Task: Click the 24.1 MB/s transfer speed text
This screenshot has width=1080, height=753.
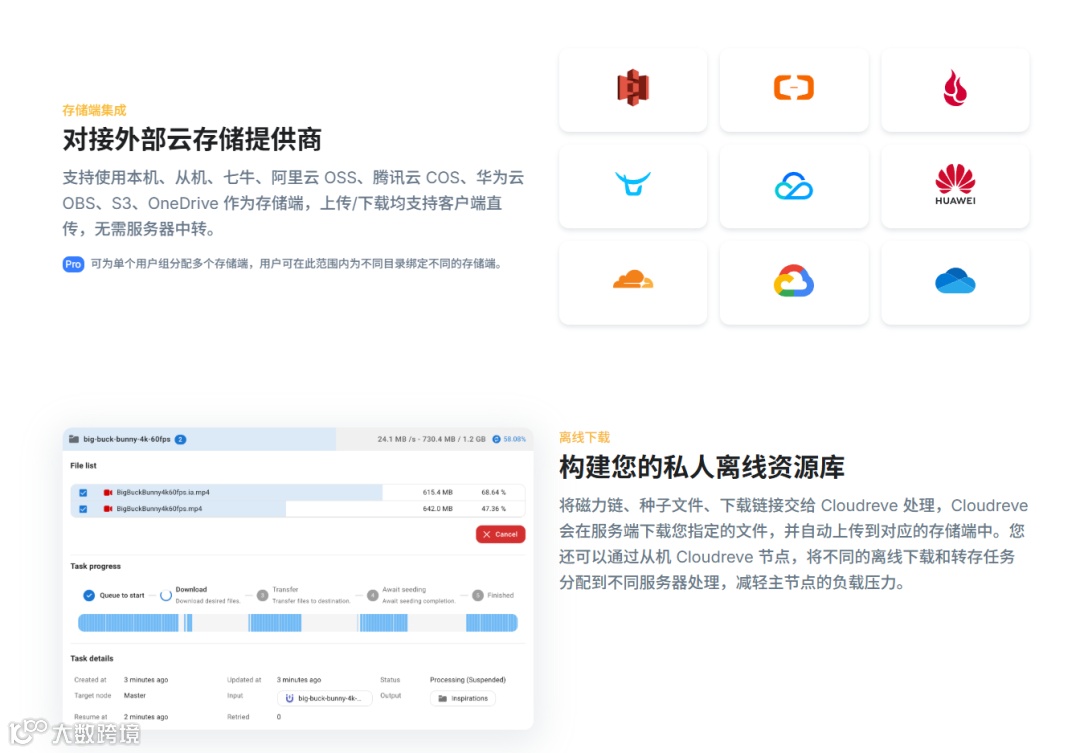Action: pyautogui.click(x=396, y=439)
